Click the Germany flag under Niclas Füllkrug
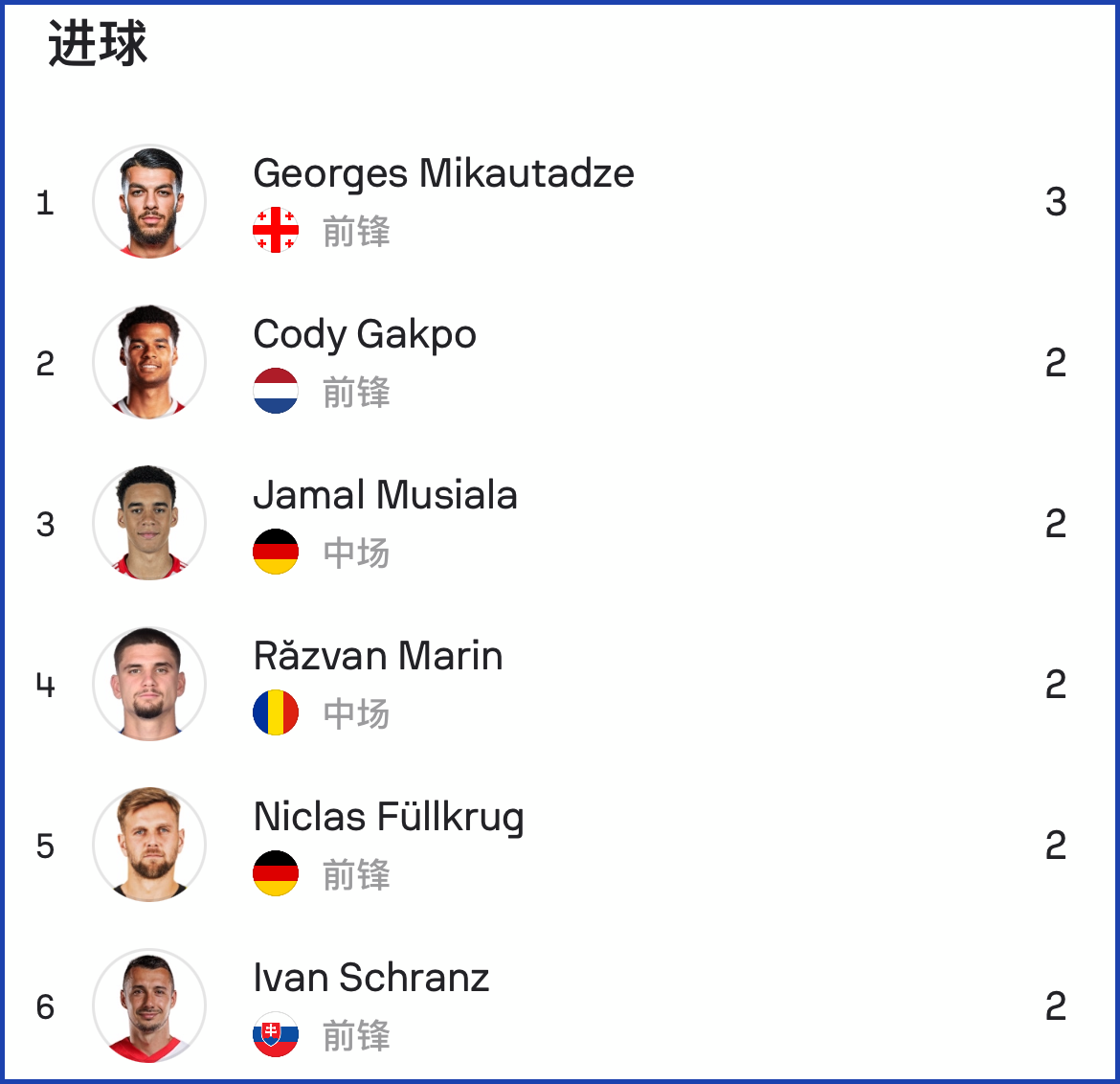The image size is (1120, 1084). 276,873
